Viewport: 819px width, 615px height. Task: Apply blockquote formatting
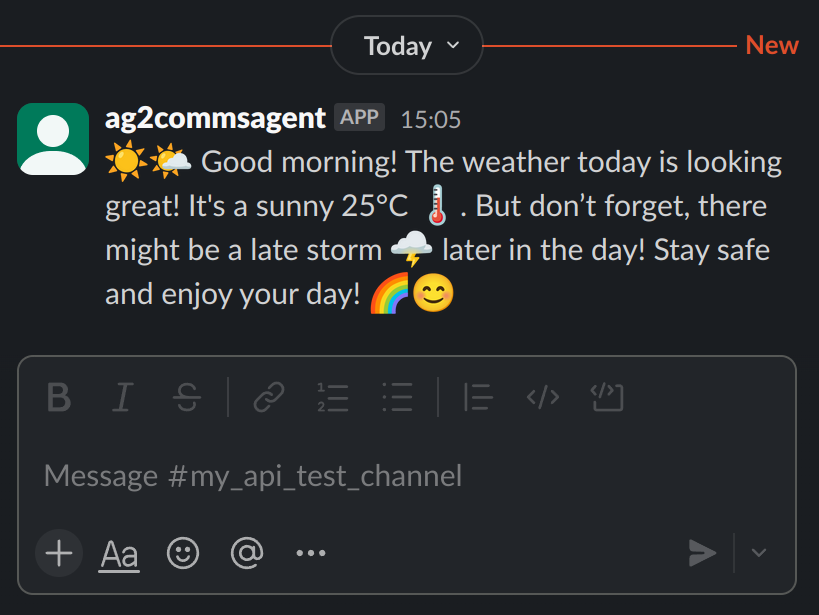coord(478,398)
